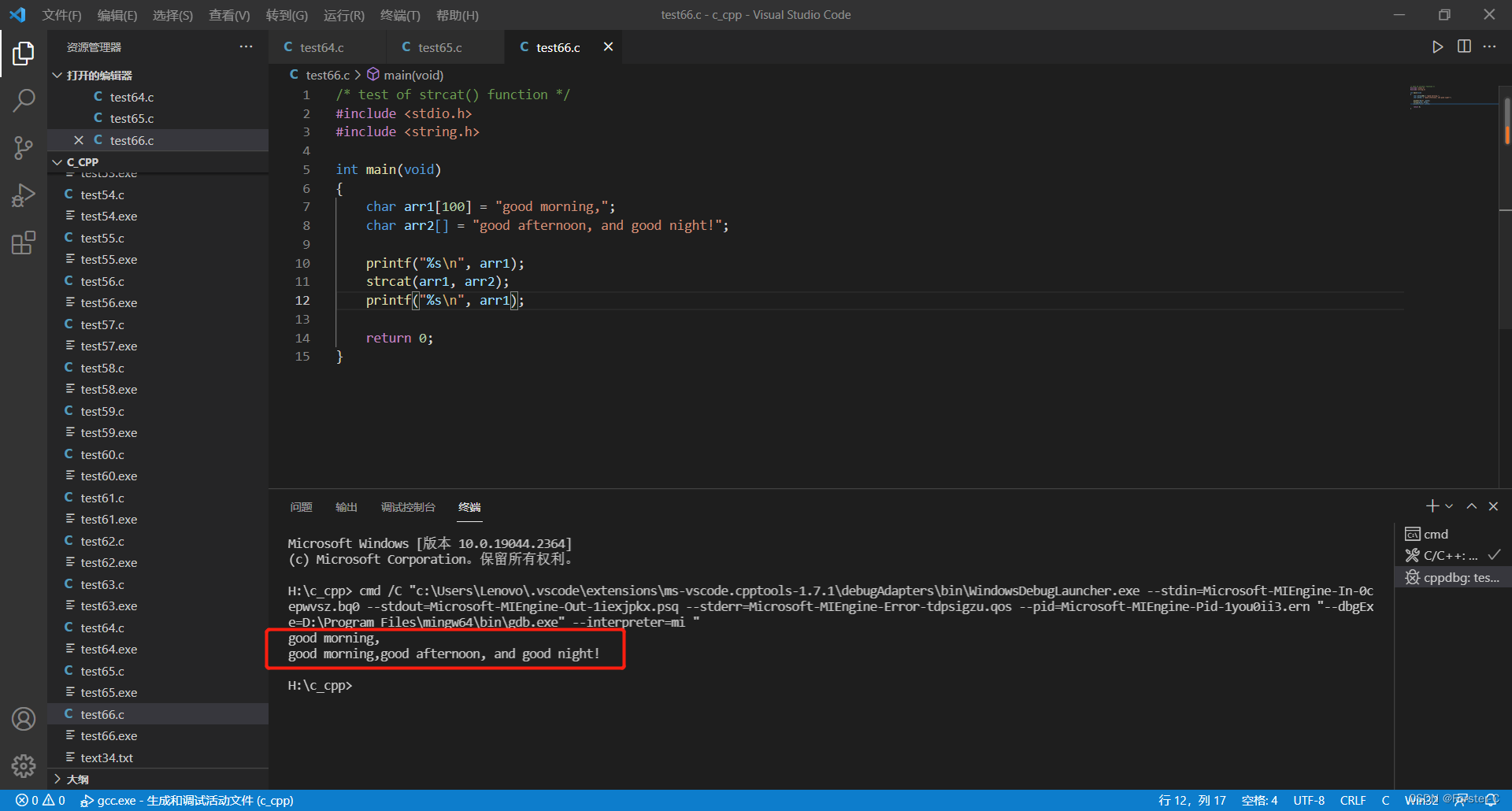Open the File menu
Image resolution: width=1512 pixels, height=811 pixels.
coord(62,15)
